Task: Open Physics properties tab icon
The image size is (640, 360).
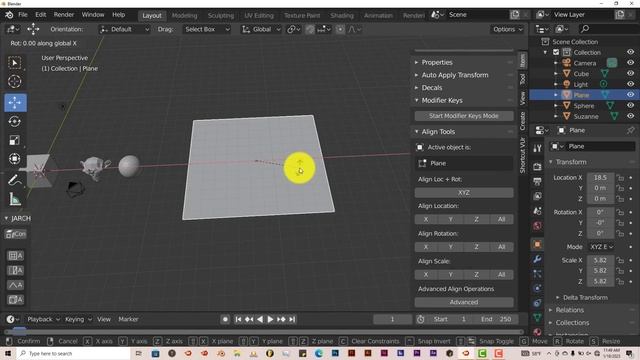Action: [537, 288]
